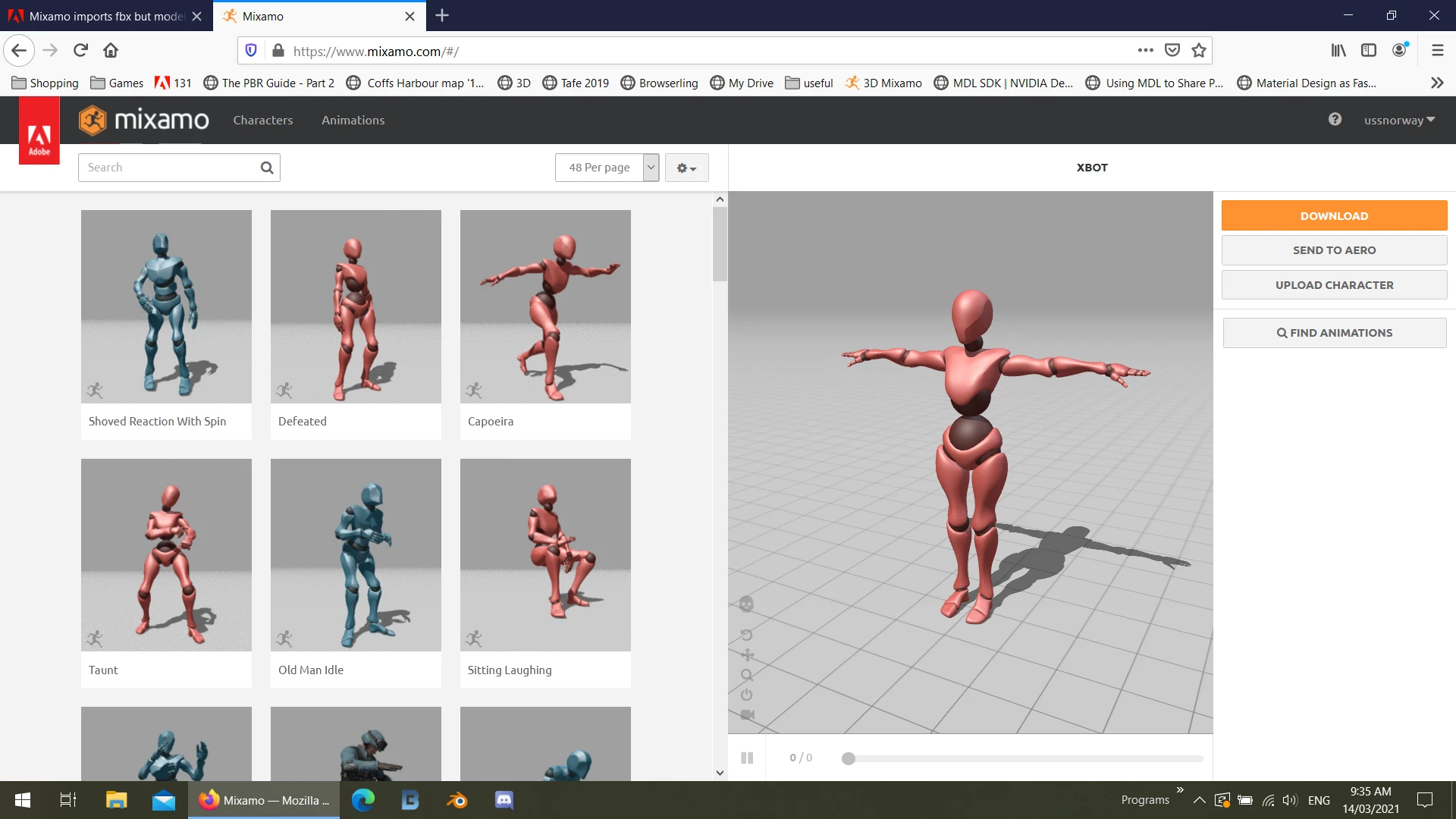The height and width of the screenshot is (819, 1456).
Task: Open Blender from the Windows taskbar
Action: point(457,800)
